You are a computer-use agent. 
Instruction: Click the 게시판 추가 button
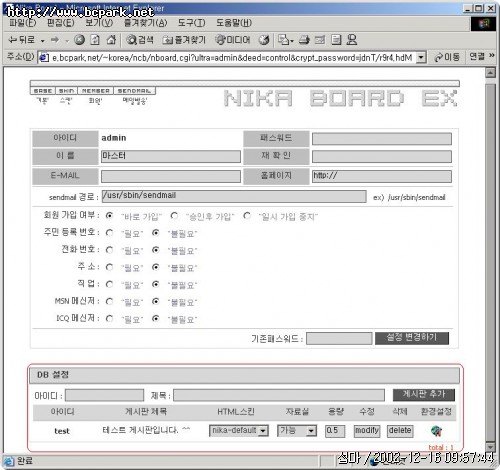[424, 395]
